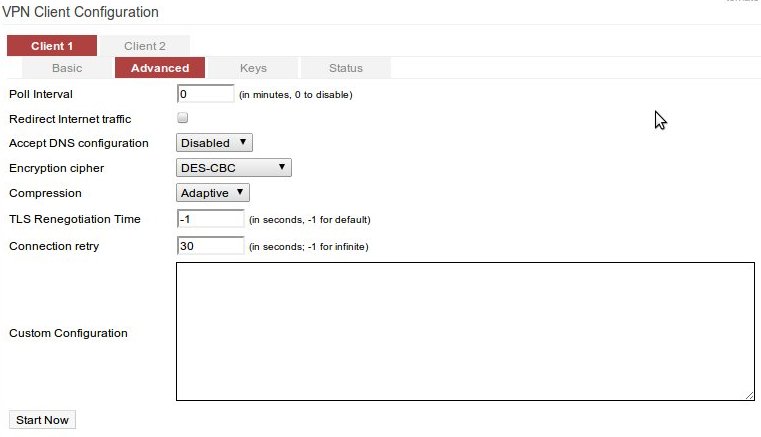
Task: Switch to the Client 2 tab
Action: (x=145, y=46)
